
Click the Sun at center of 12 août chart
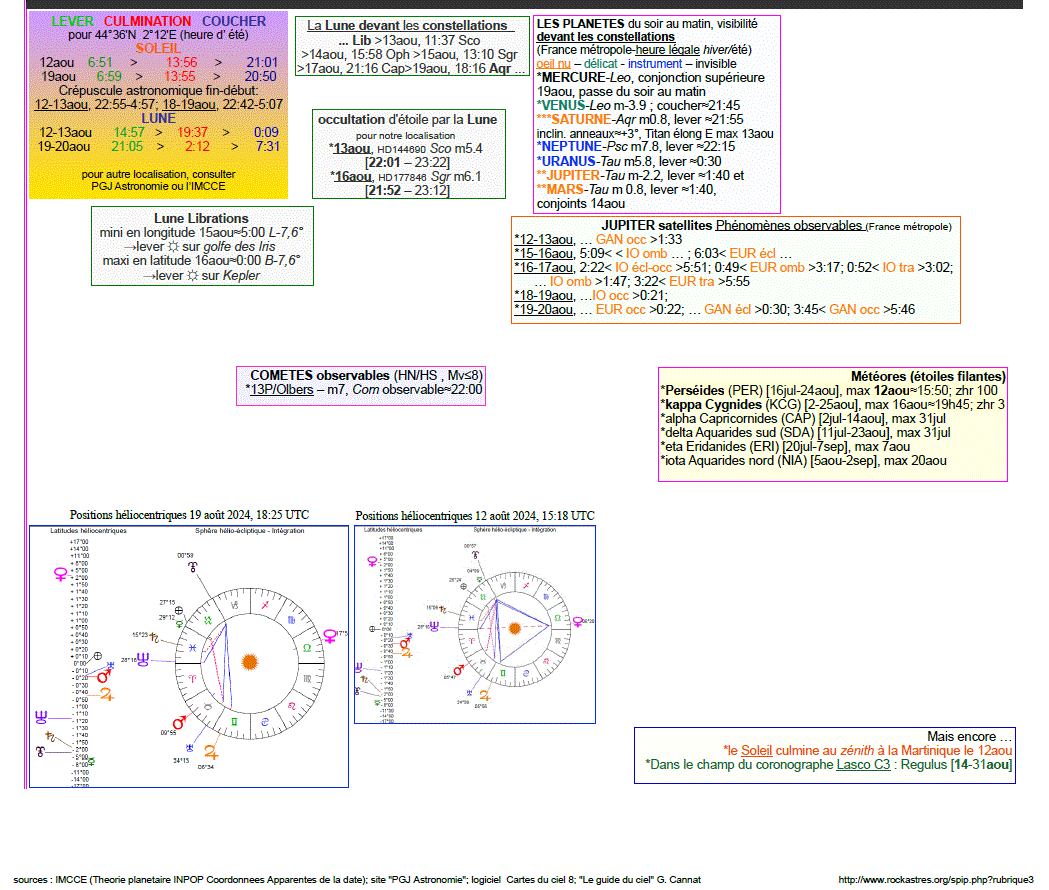(514, 628)
